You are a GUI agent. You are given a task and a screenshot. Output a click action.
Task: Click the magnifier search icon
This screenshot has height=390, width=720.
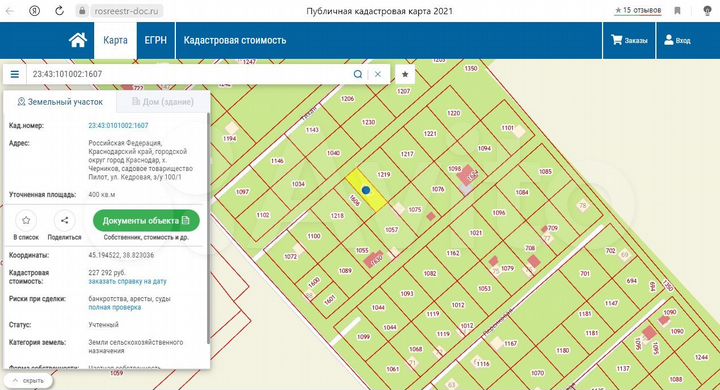(358, 74)
